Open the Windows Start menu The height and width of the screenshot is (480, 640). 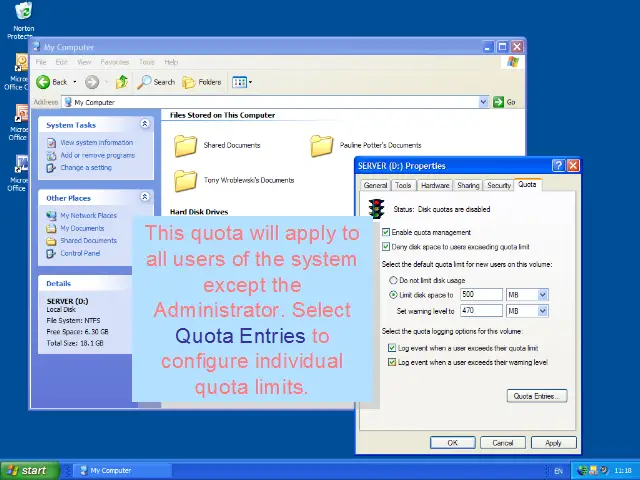28,470
